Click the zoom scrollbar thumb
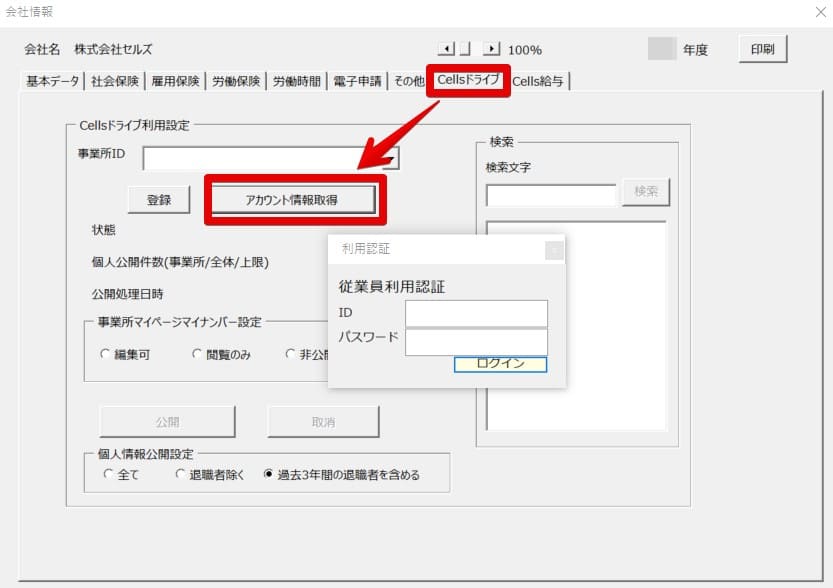 465,49
